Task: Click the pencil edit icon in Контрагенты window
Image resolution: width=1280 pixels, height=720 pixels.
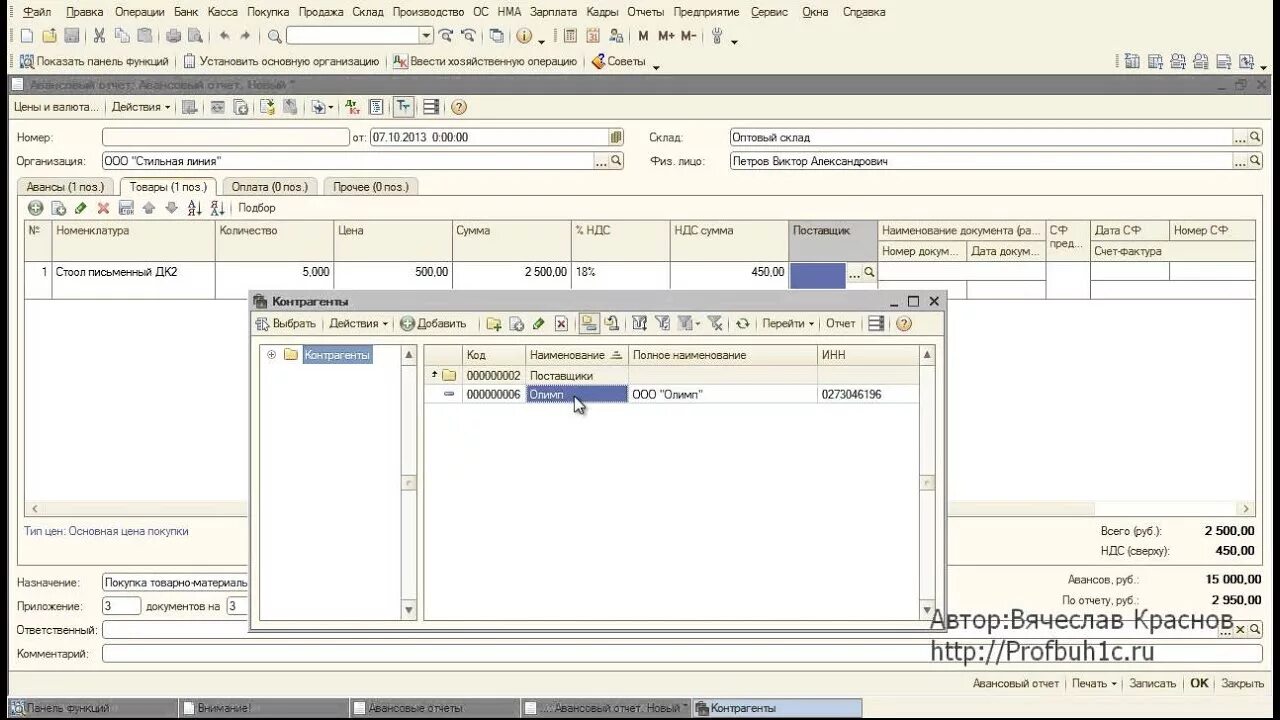Action: tap(538, 324)
